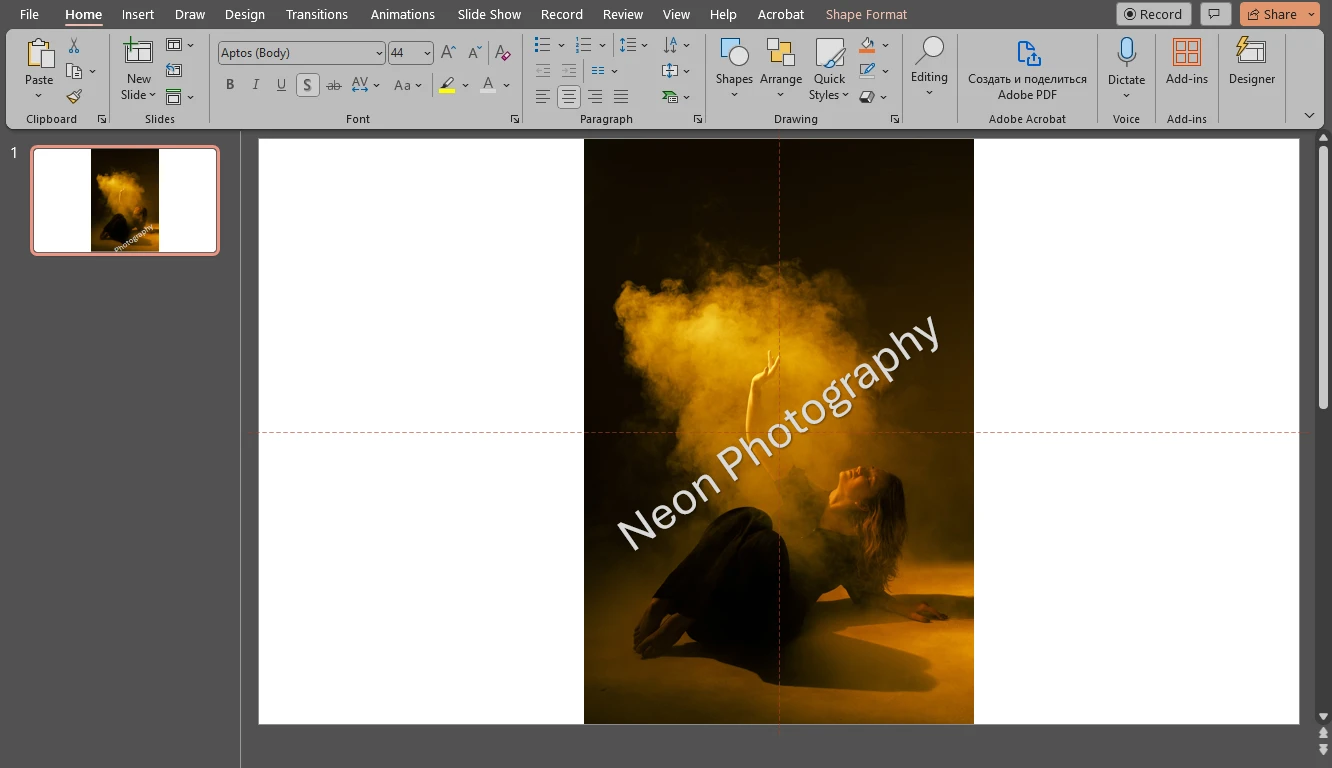Click Создать и поделиться Adobe PDF

pyautogui.click(x=1027, y=67)
